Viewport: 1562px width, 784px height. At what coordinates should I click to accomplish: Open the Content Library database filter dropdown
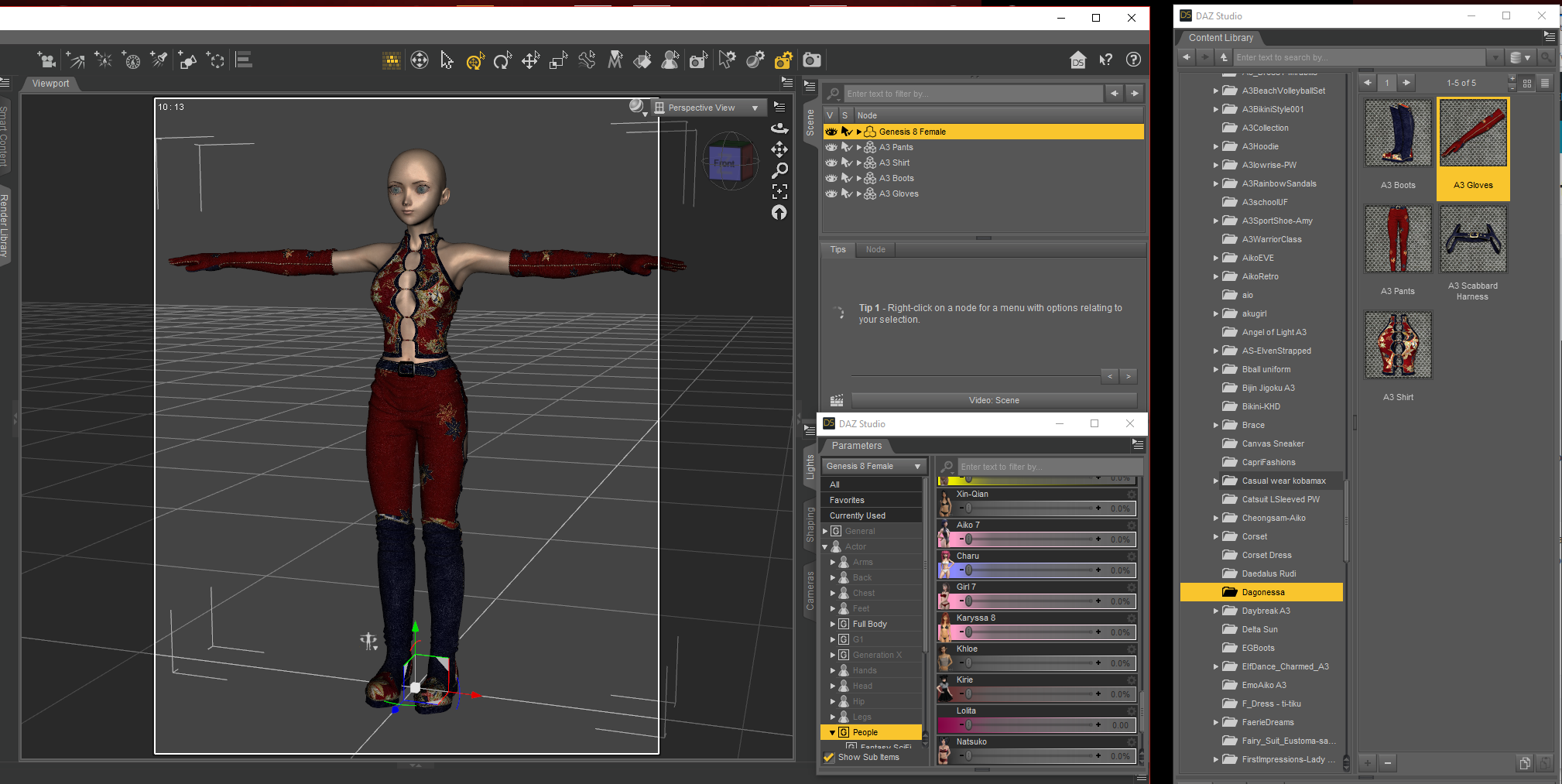(x=1521, y=57)
